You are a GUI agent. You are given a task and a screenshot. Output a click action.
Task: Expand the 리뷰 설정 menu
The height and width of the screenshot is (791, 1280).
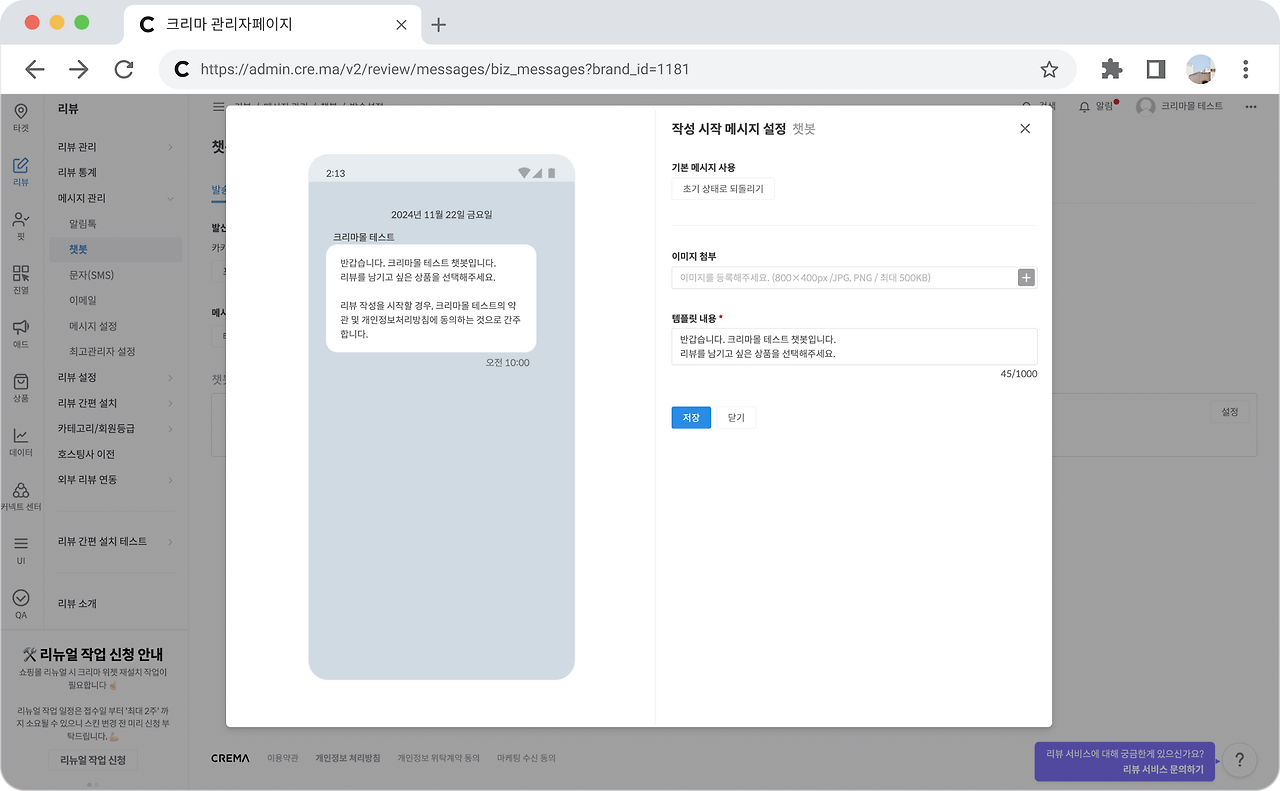tap(115, 377)
